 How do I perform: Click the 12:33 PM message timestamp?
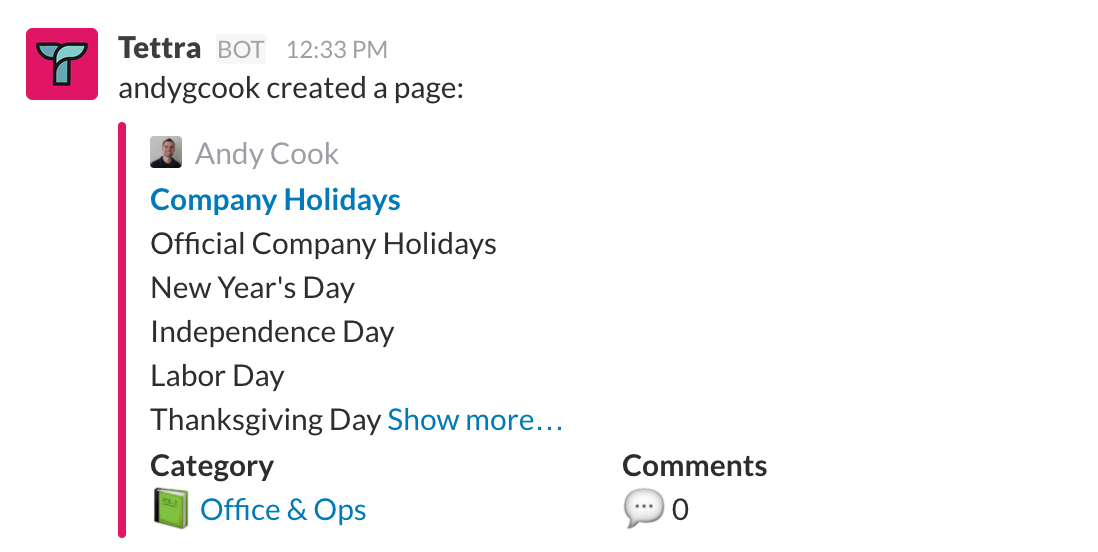click(x=337, y=50)
